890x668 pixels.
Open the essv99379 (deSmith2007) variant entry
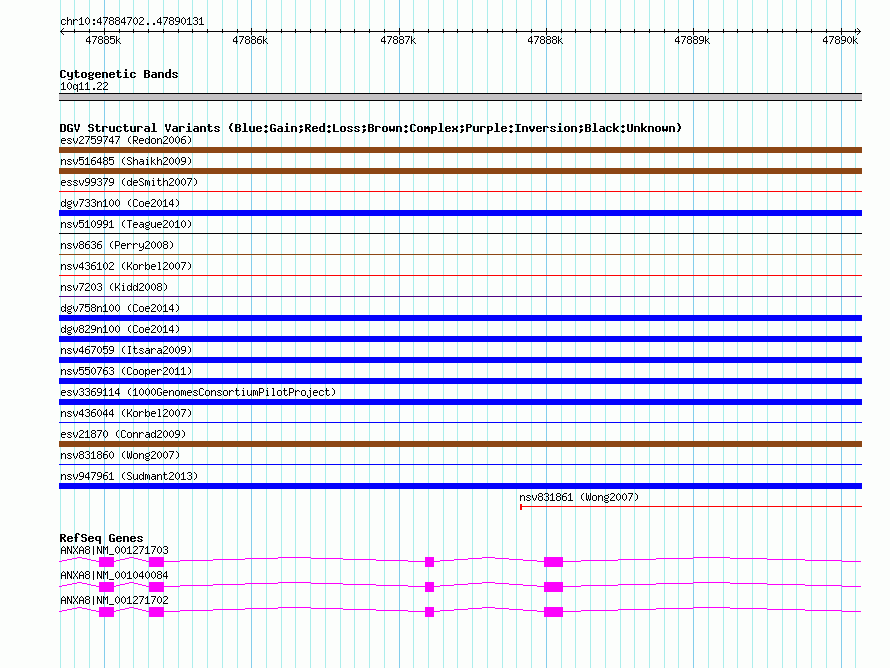(x=128, y=182)
